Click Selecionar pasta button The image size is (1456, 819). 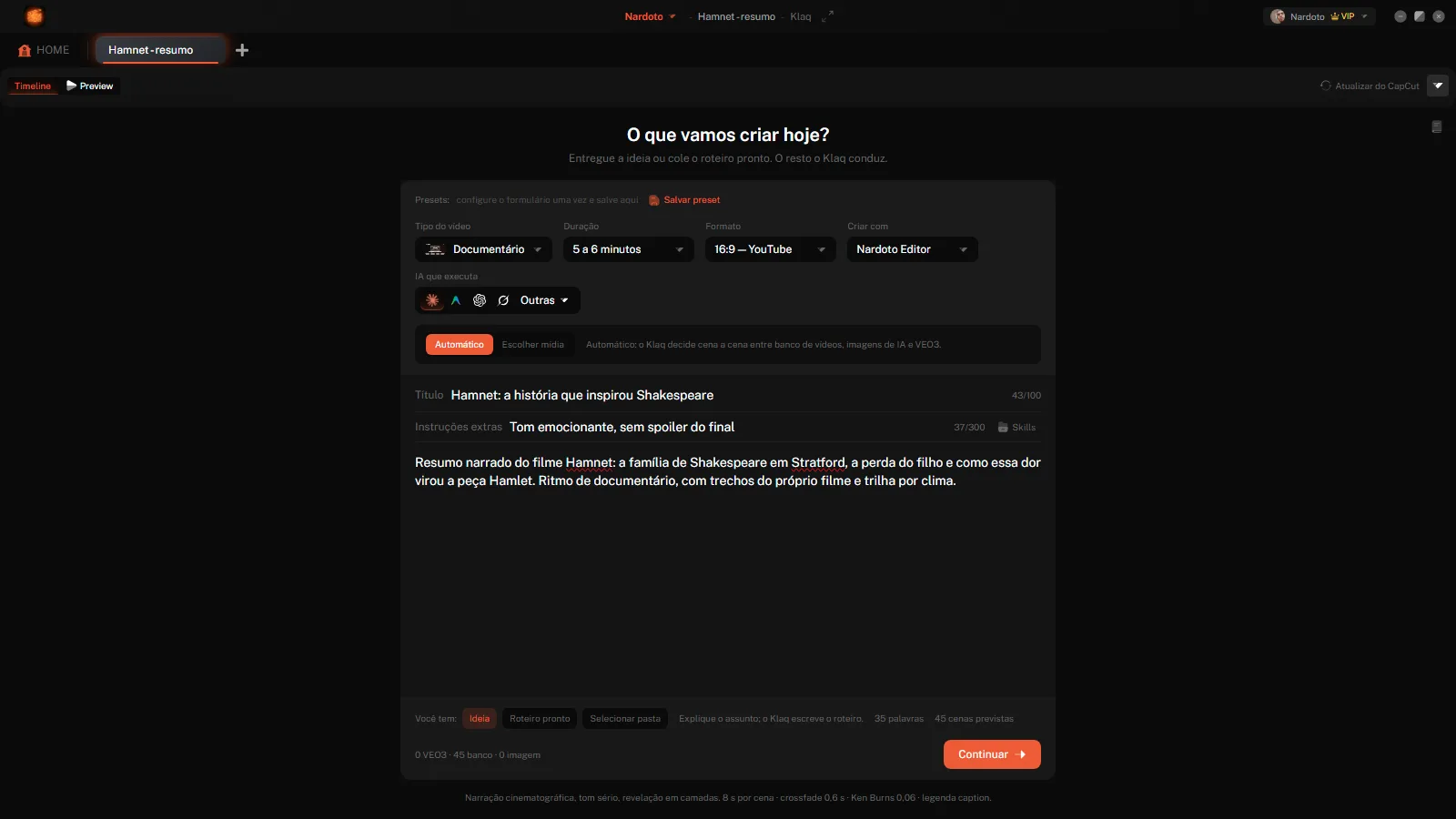tap(625, 719)
